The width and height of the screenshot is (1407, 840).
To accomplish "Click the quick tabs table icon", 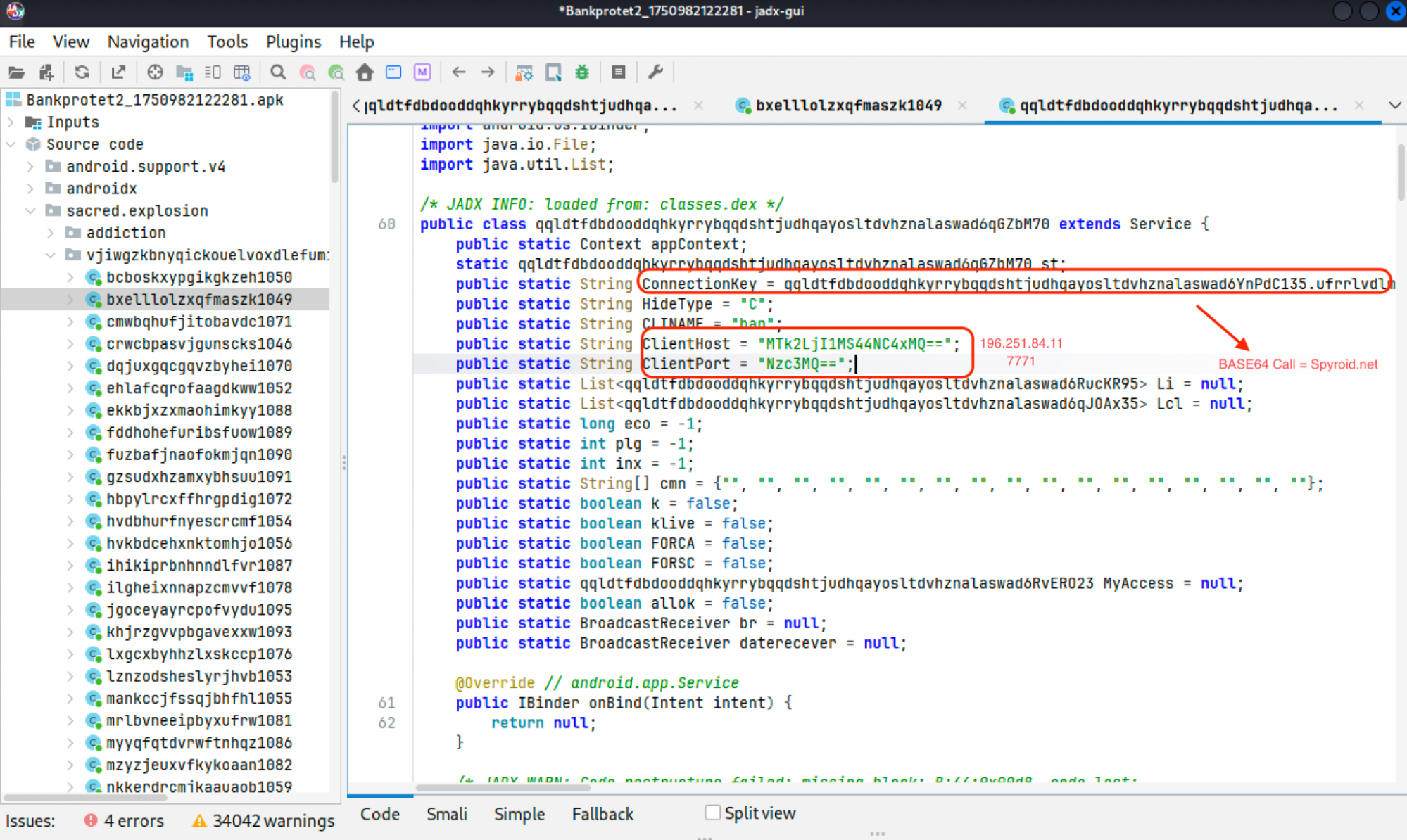I will 241,72.
